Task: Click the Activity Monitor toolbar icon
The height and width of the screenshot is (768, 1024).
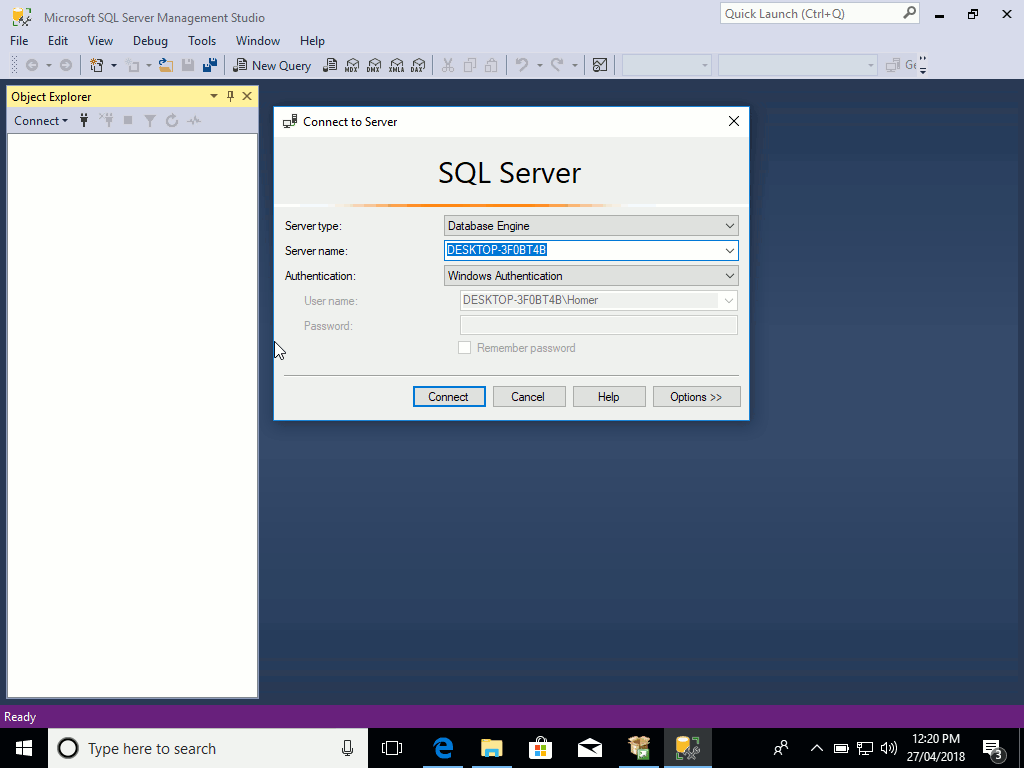Action: pyautogui.click(x=600, y=65)
